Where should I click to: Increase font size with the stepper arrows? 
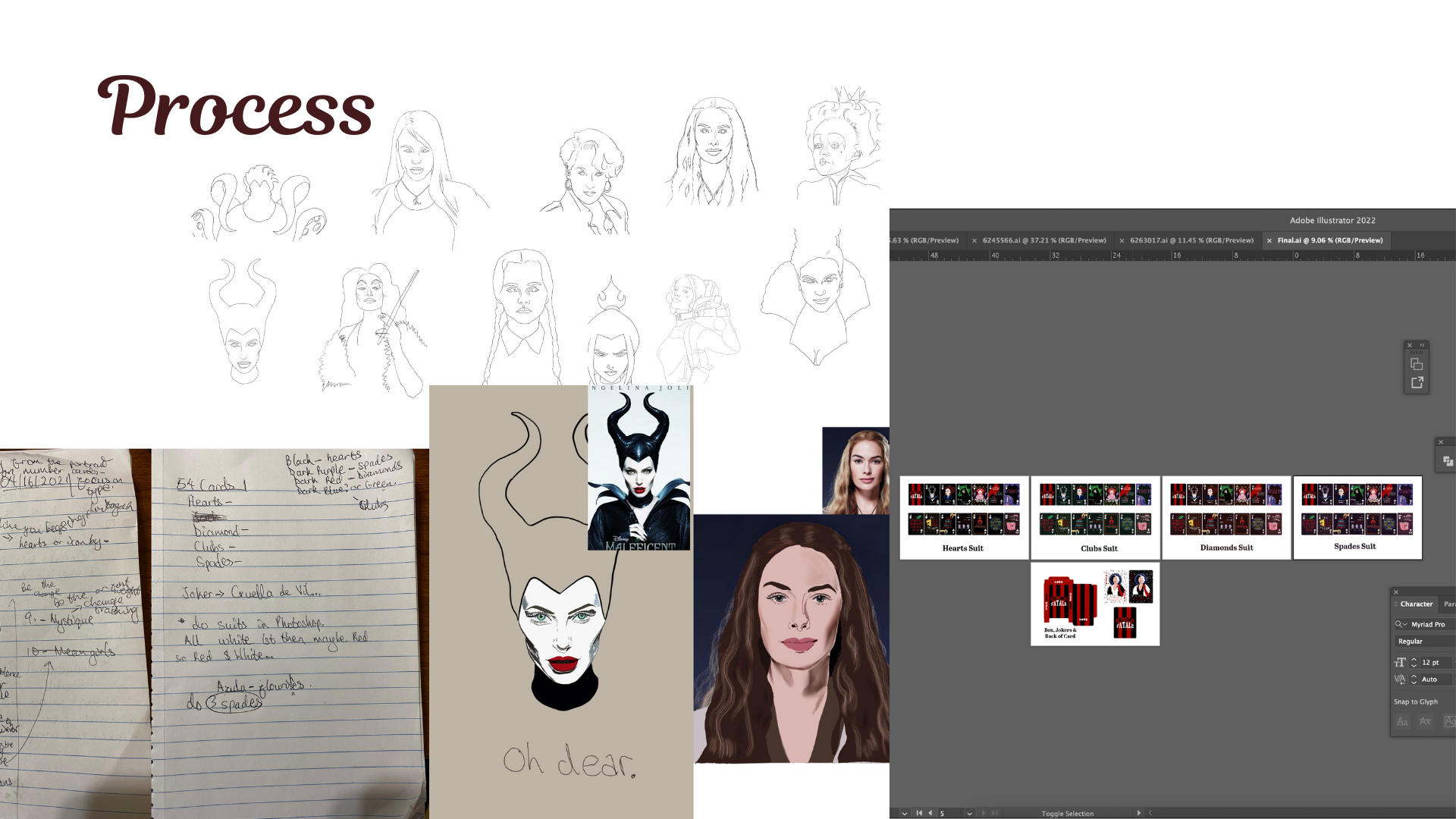click(x=1414, y=660)
